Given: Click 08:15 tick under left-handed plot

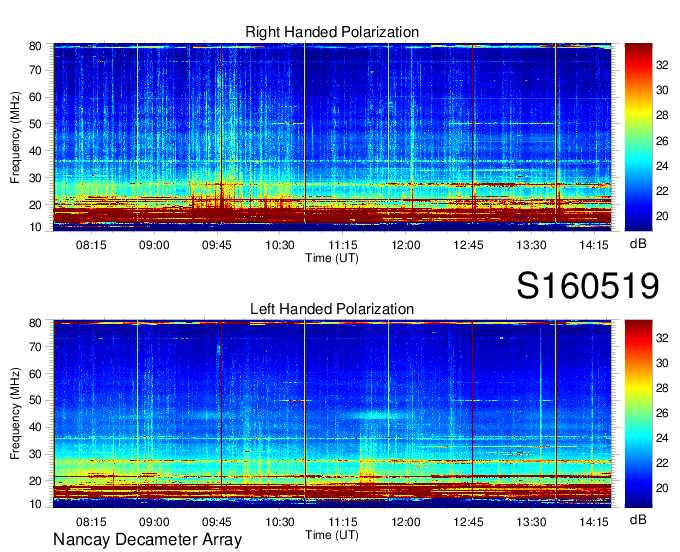Looking at the screenshot, I should point(91,522).
